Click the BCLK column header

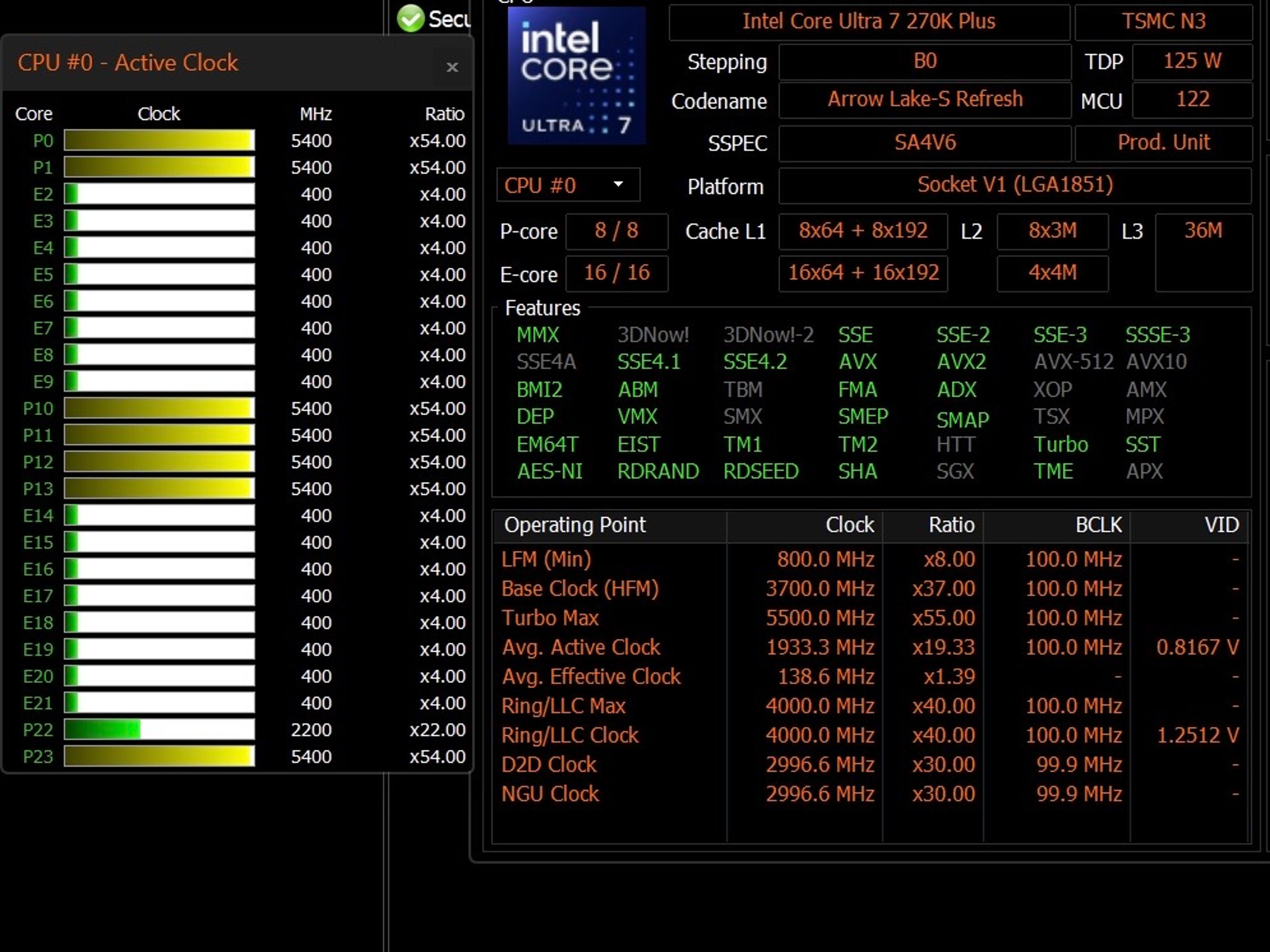[x=1057, y=526]
